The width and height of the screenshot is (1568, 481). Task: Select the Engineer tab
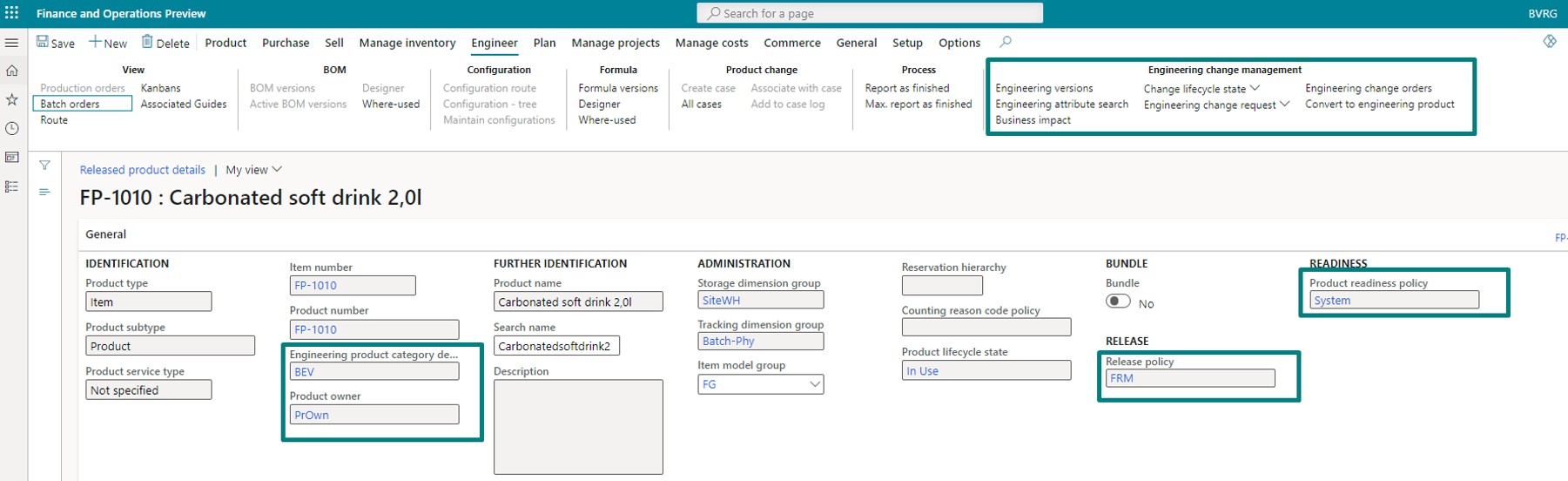[x=495, y=43]
